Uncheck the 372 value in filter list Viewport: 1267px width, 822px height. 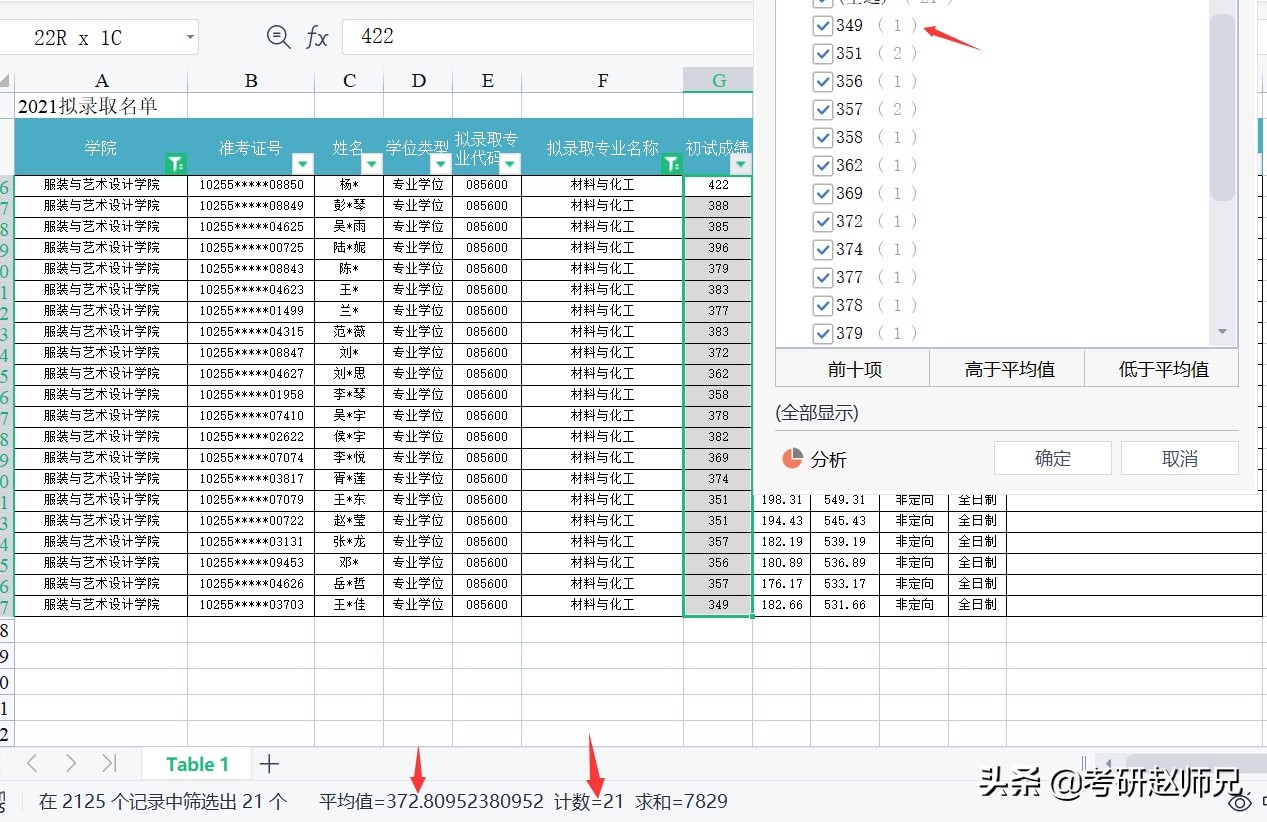click(822, 221)
